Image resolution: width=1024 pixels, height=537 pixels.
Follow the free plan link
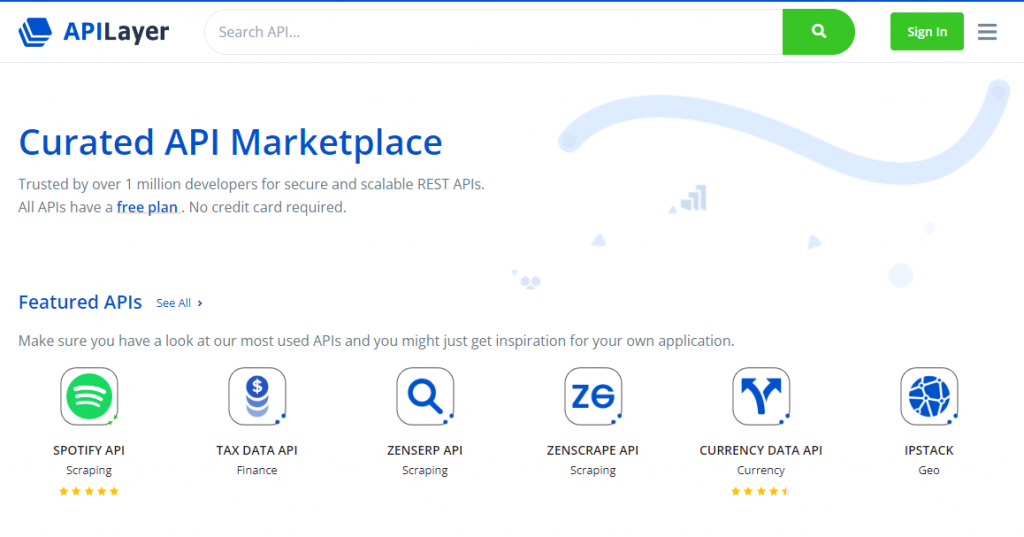coord(147,207)
